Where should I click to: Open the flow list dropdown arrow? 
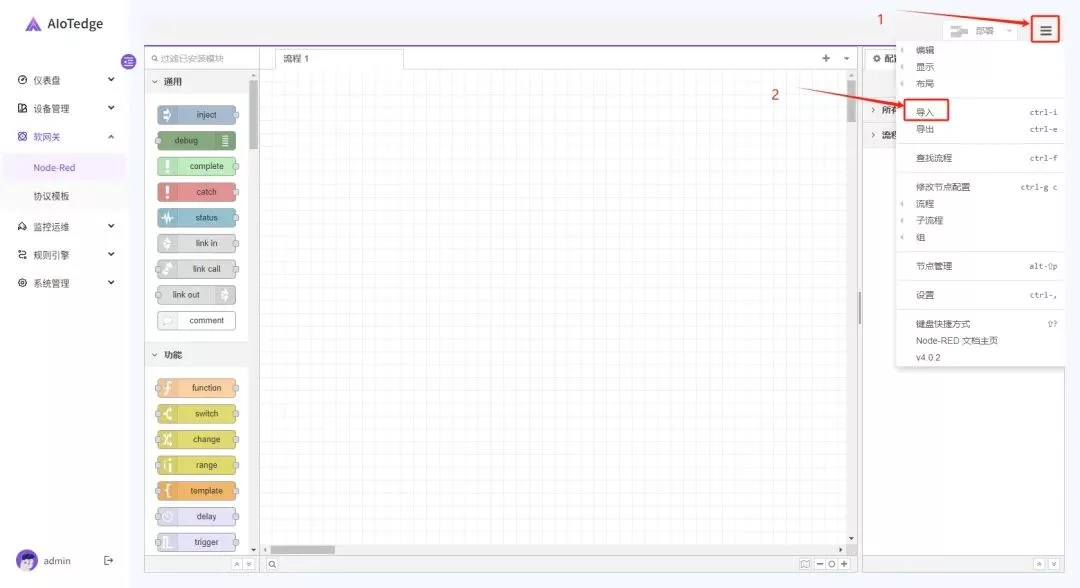pyautogui.click(x=847, y=58)
